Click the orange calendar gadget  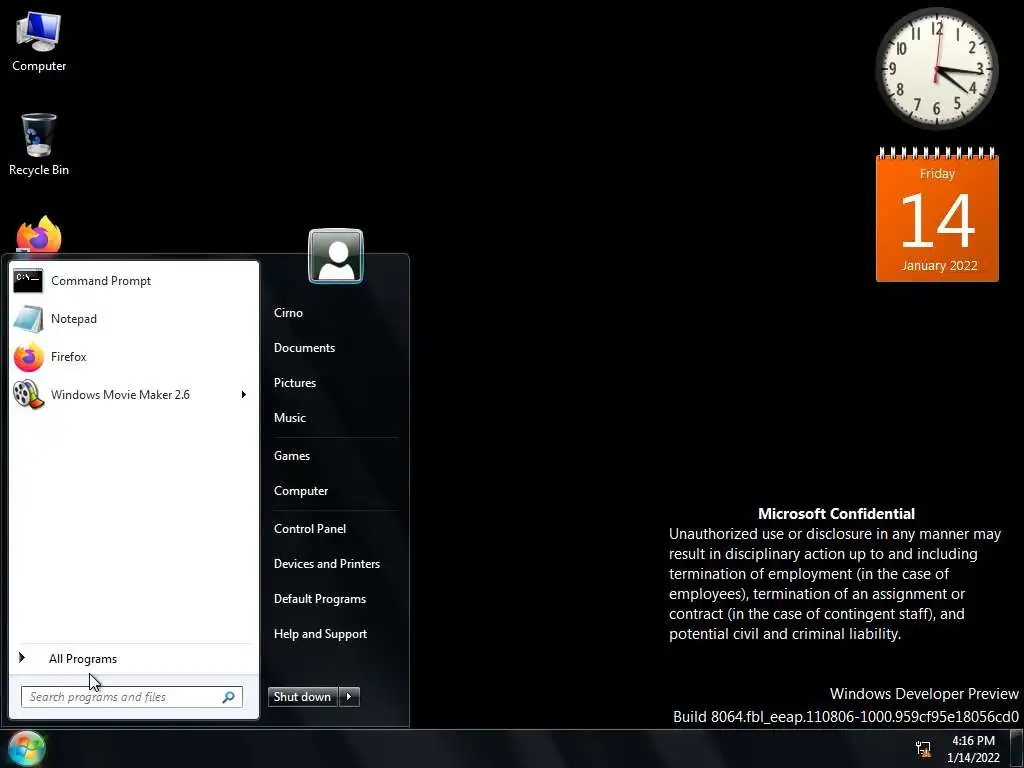pyautogui.click(x=937, y=215)
